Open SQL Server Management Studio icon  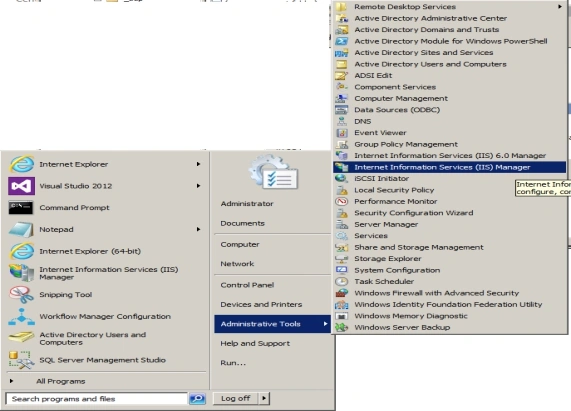20,360
